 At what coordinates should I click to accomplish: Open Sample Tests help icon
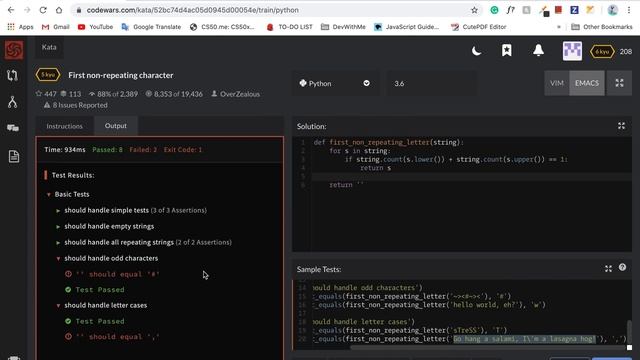622,267
